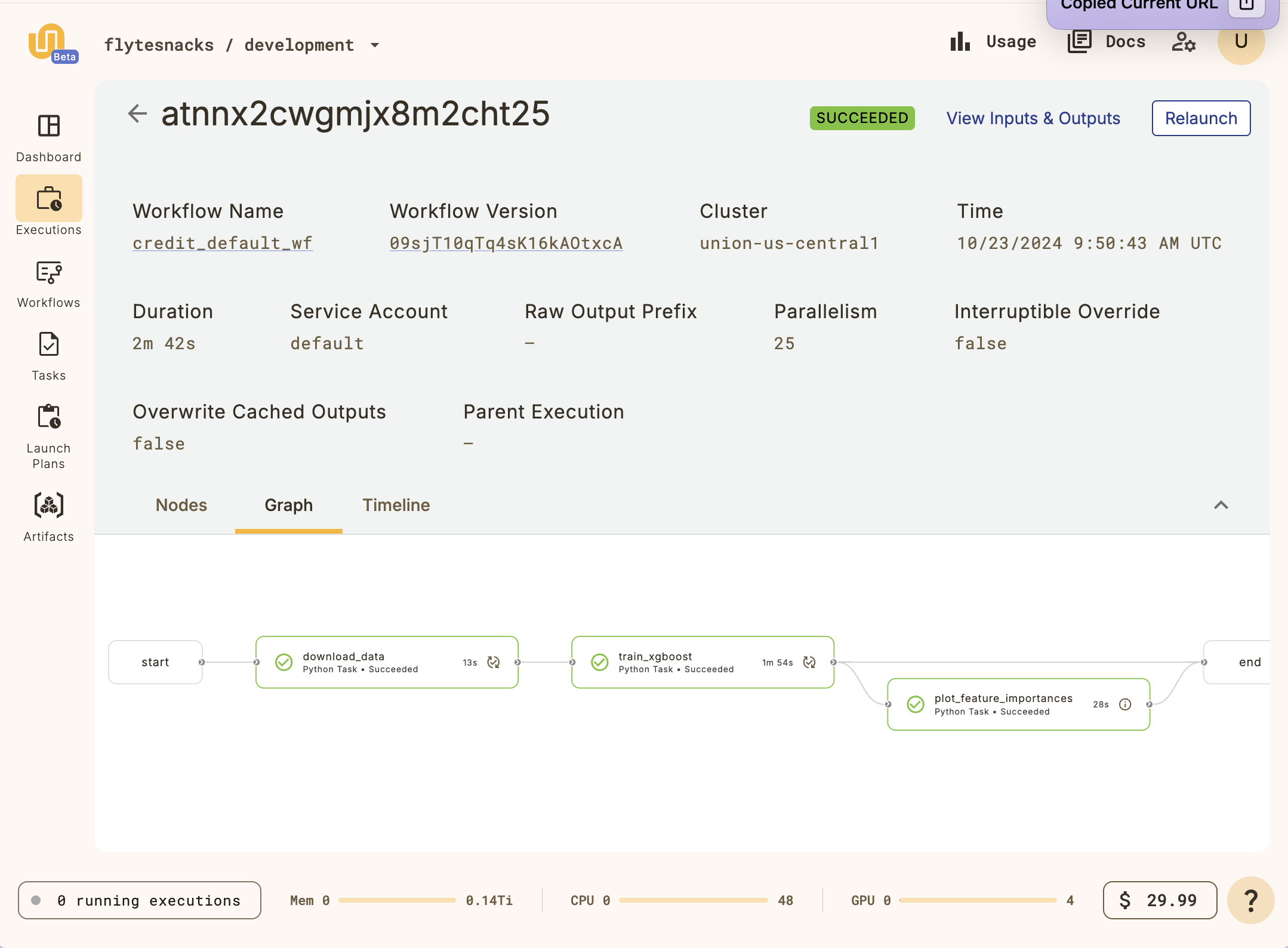
Task: Open the Artifacts sidebar icon
Action: coord(48,506)
